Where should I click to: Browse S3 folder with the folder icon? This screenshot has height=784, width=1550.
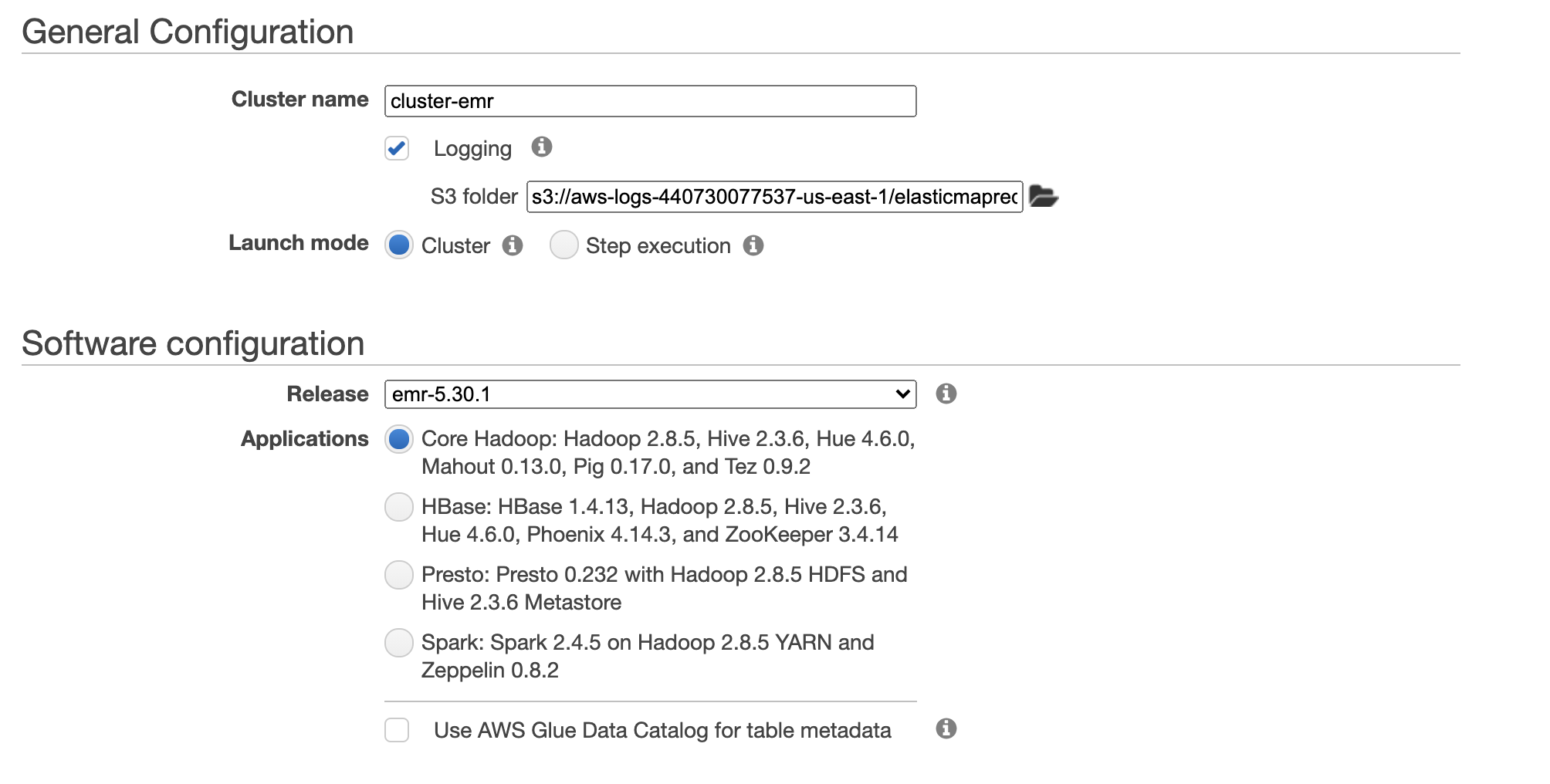coord(1044,196)
